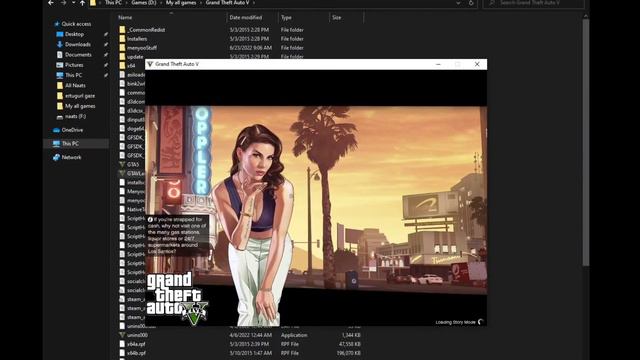
Task: Open 'ertugurl gaze' folder in the sidebar
Action: [80, 96]
